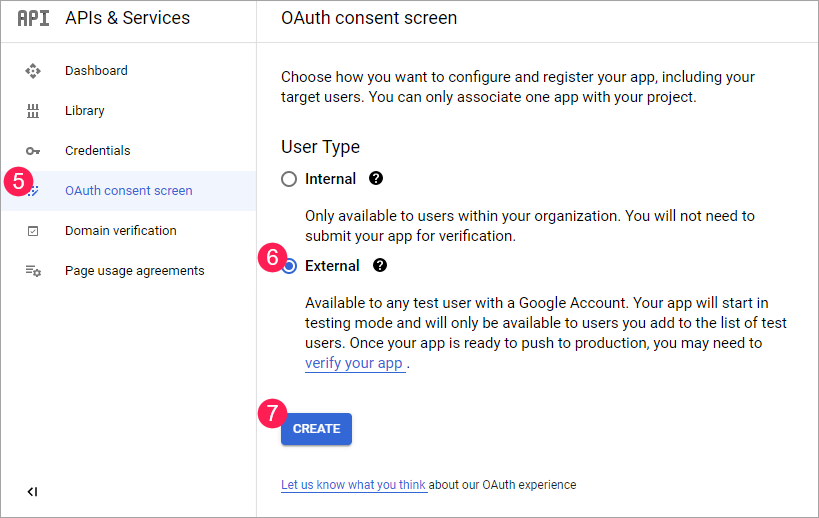Click the Dashboard icon in the sidebar
The image size is (819, 518).
[33, 71]
